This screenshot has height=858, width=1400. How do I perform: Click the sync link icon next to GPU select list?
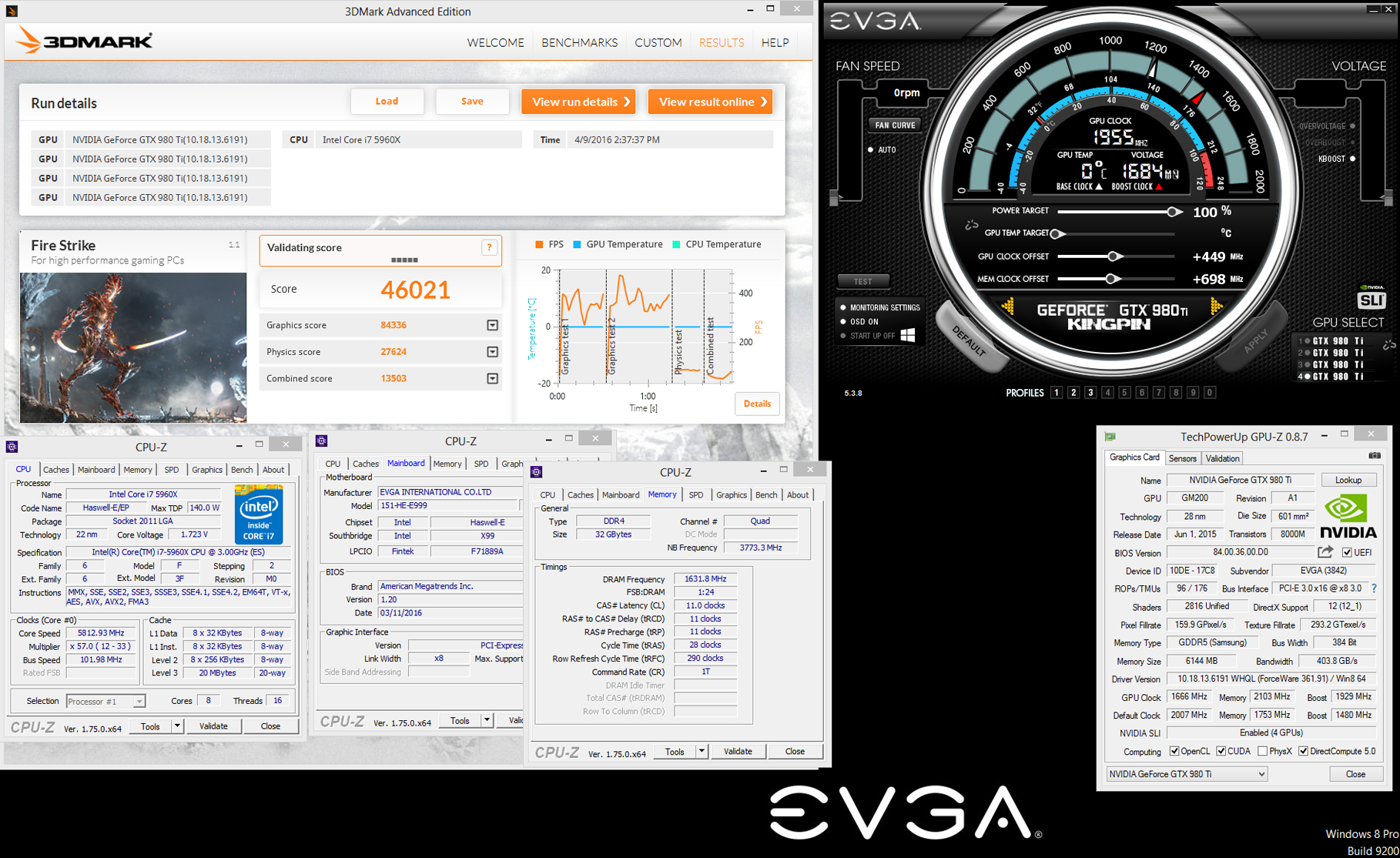pyautogui.click(x=1388, y=345)
